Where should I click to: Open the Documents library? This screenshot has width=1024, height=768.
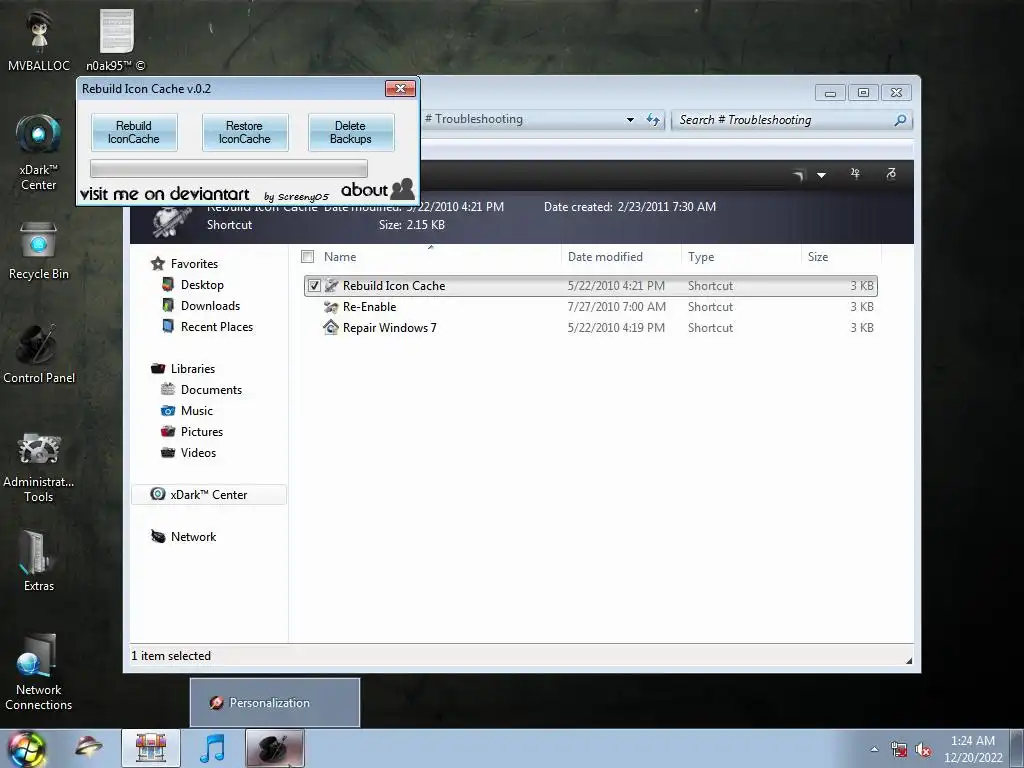click(x=211, y=390)
